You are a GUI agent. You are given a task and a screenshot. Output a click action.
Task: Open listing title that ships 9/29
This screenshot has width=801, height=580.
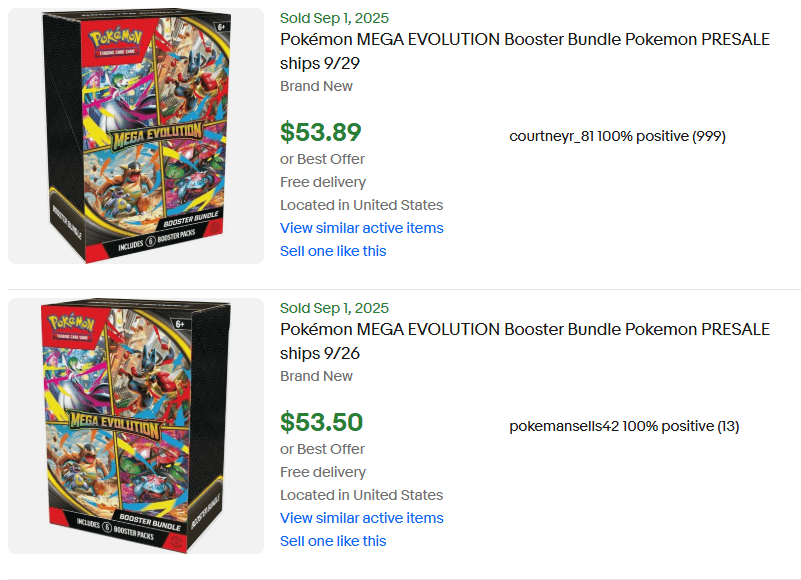pyautogui.click(x=524, y=51)
